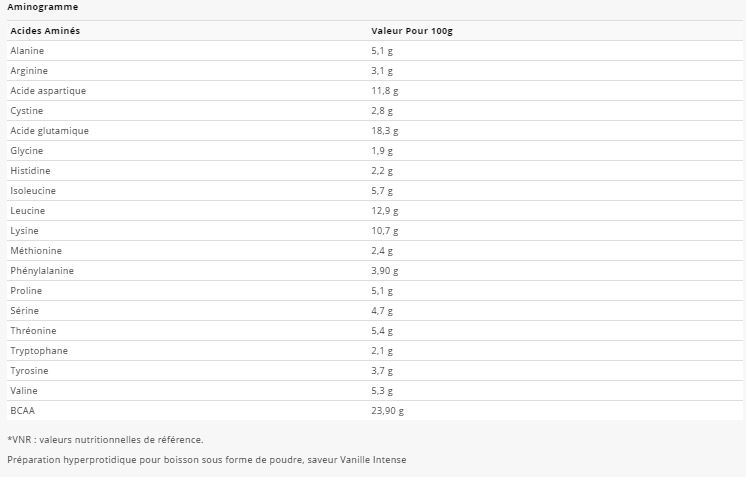Click the Cystine value 2,8 g
Screen dimensions: 746x477
coord(382,111)
